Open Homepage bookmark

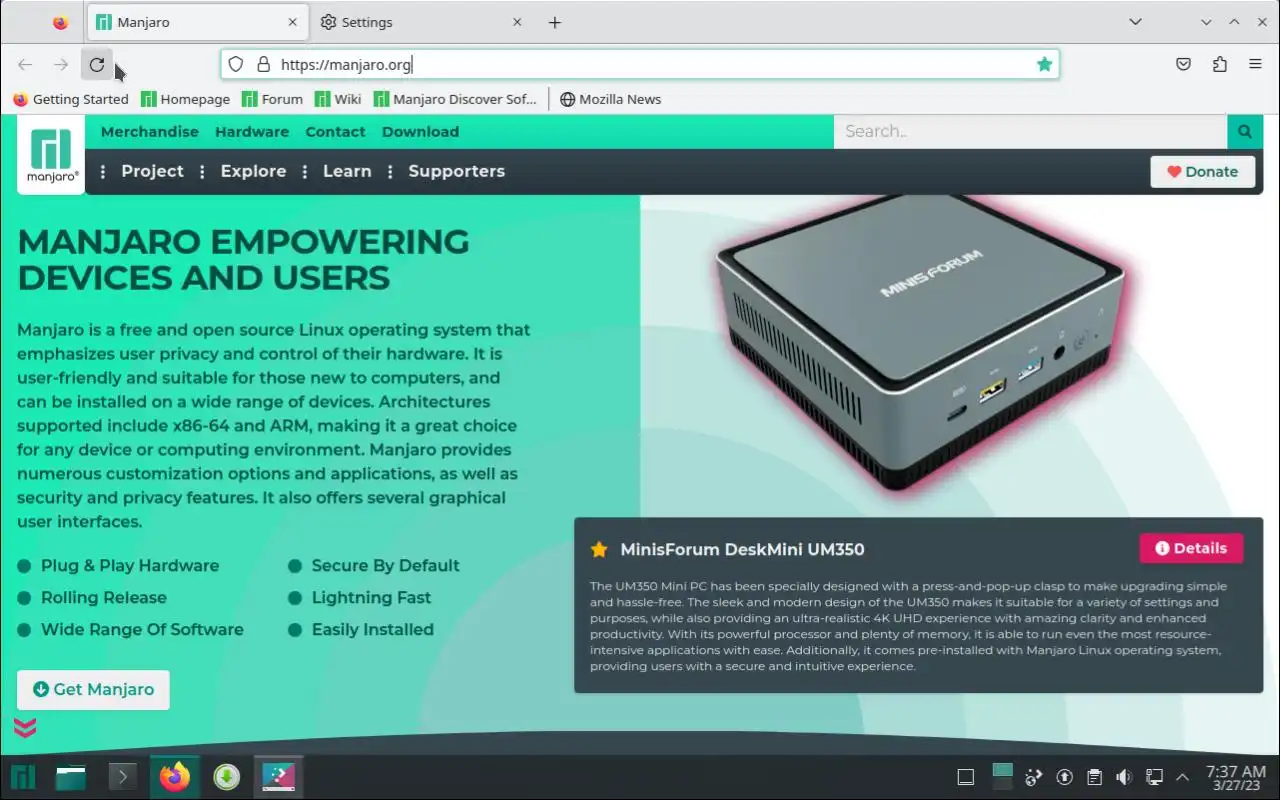186,99
